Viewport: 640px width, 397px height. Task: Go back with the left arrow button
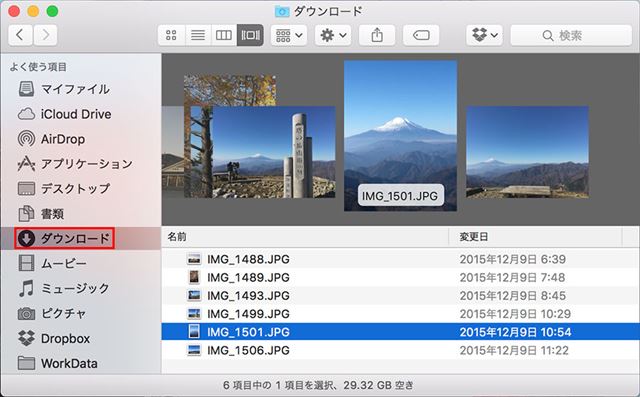(x=20, y=35)
